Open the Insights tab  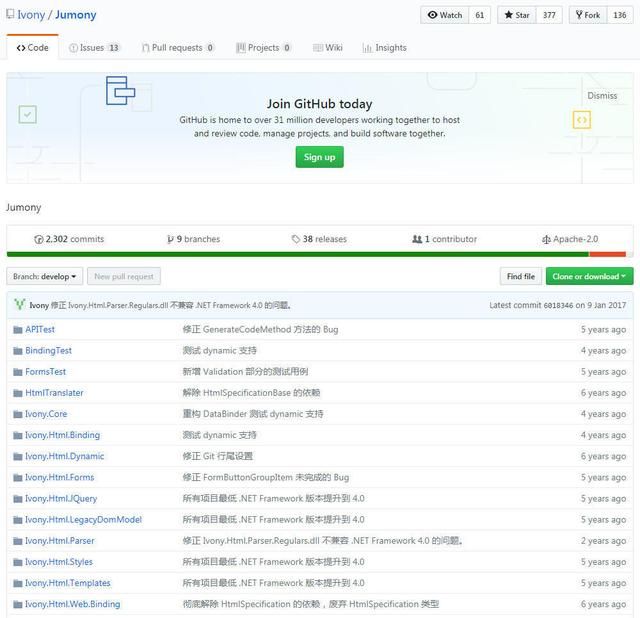[384, 48]
